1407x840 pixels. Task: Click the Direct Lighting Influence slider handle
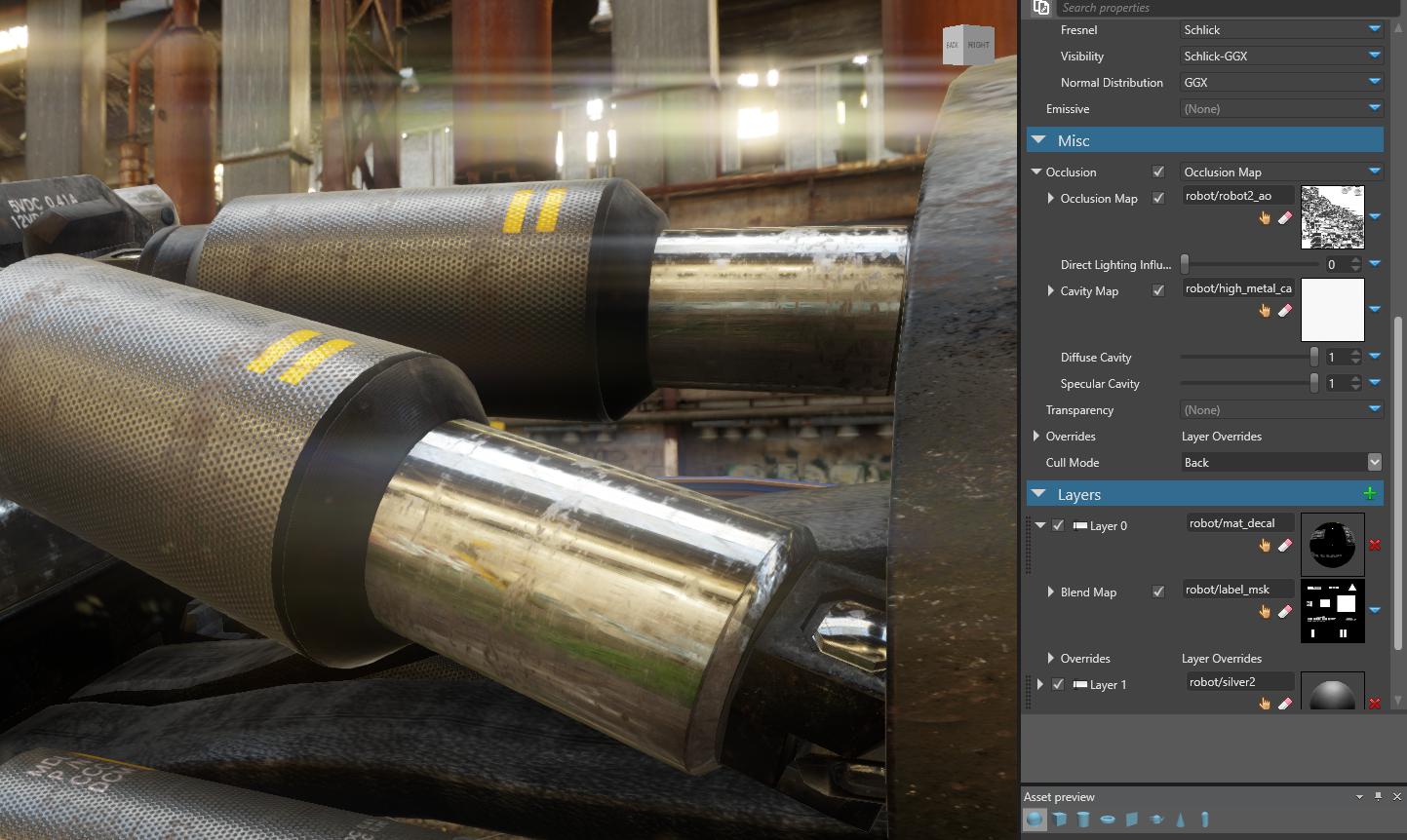(1185, 264)
